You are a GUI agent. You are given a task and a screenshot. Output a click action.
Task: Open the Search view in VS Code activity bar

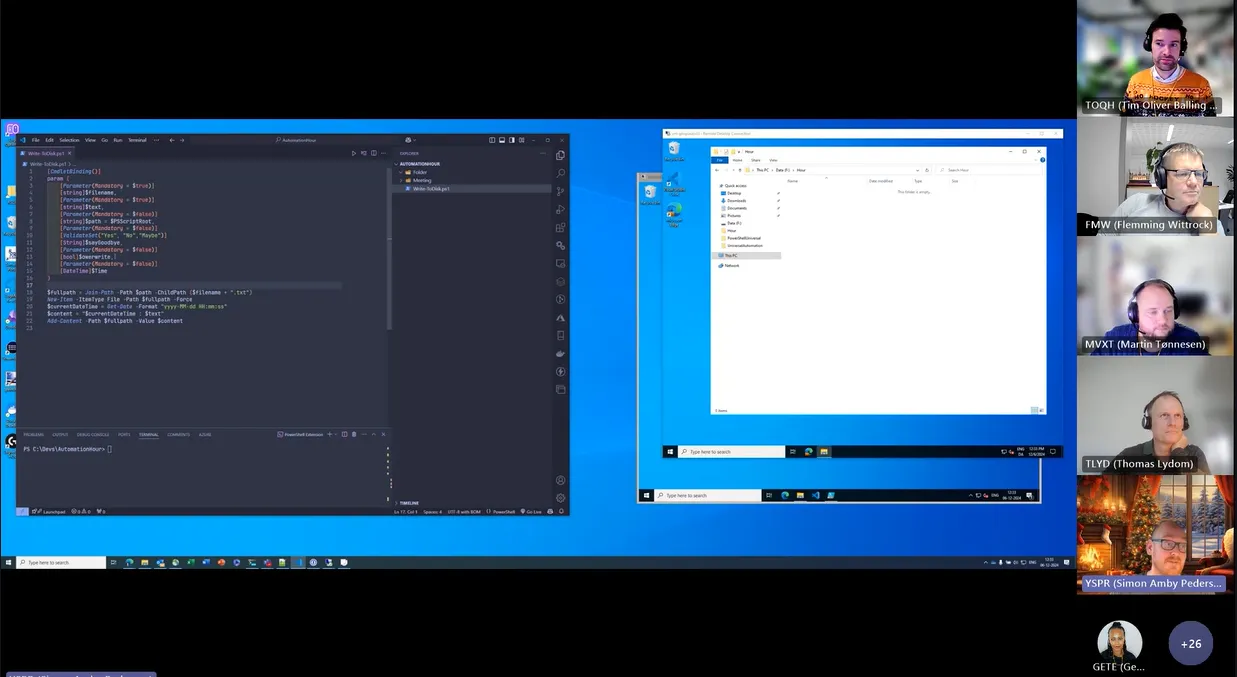coord(560,173)
